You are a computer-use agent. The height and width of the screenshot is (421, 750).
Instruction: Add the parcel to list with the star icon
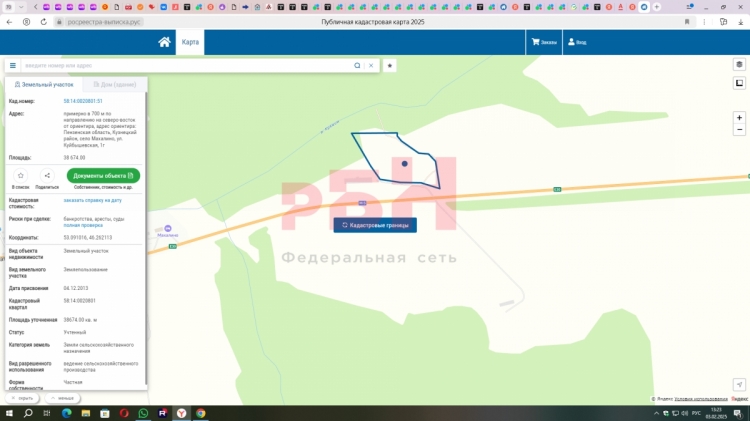[21, 176]
